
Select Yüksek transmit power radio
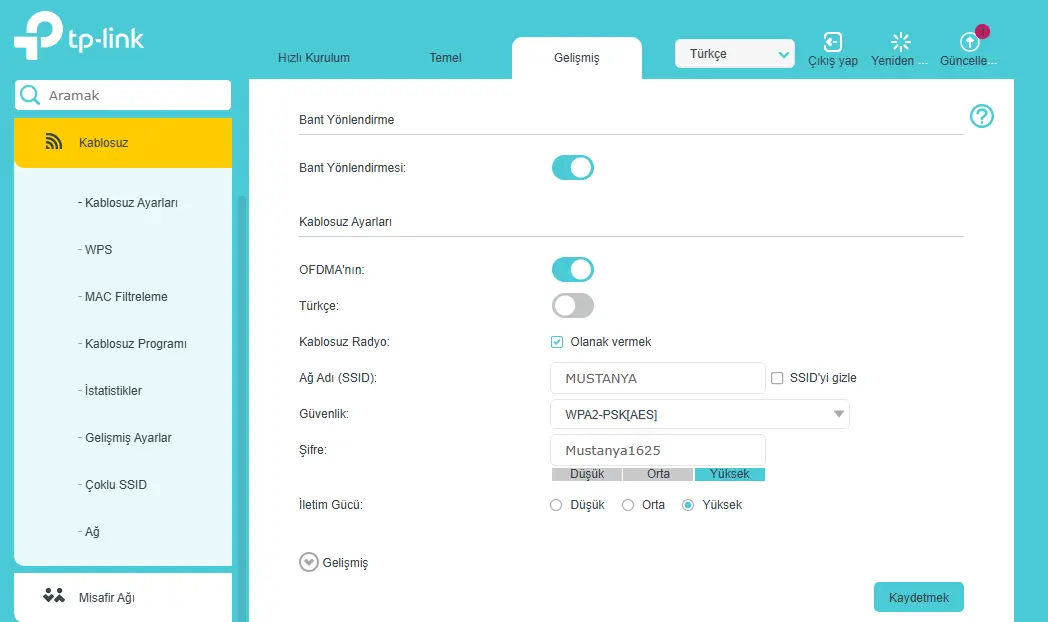688,505
